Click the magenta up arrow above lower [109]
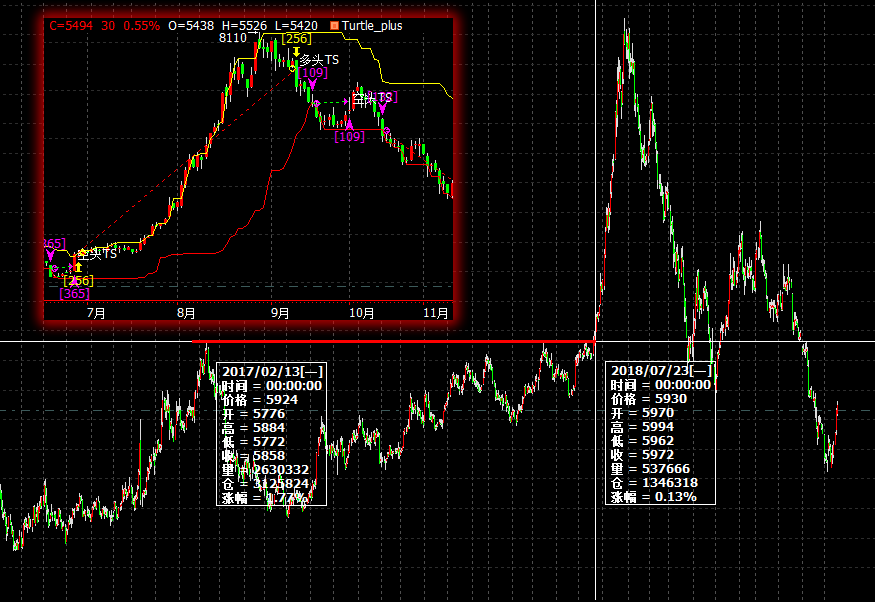This screenshot has width=875, height=602. pos(349,123)
